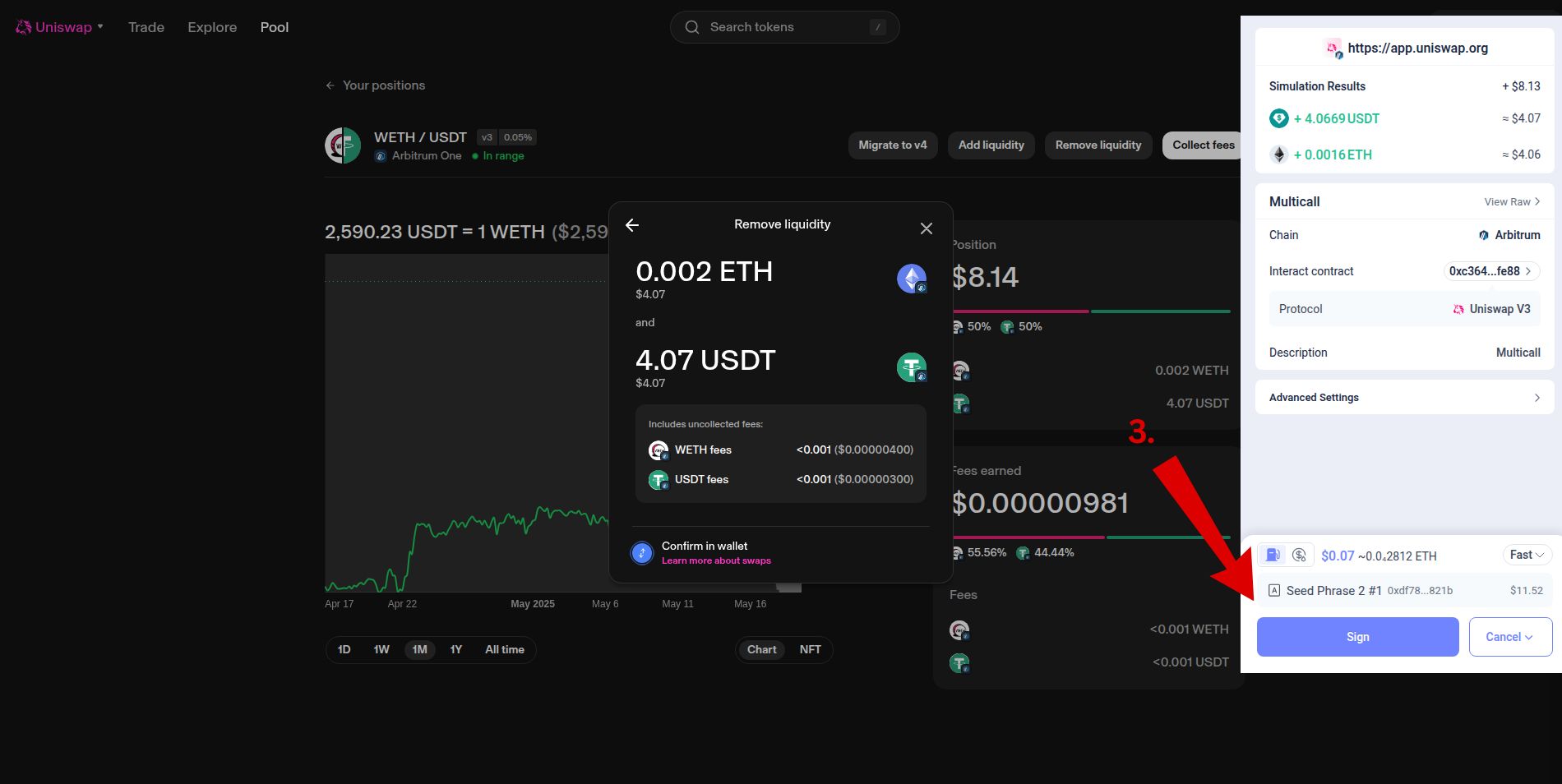Switch time range to 1D
The width and height of the screenshot is (1562, 784).
coord(344,649)
